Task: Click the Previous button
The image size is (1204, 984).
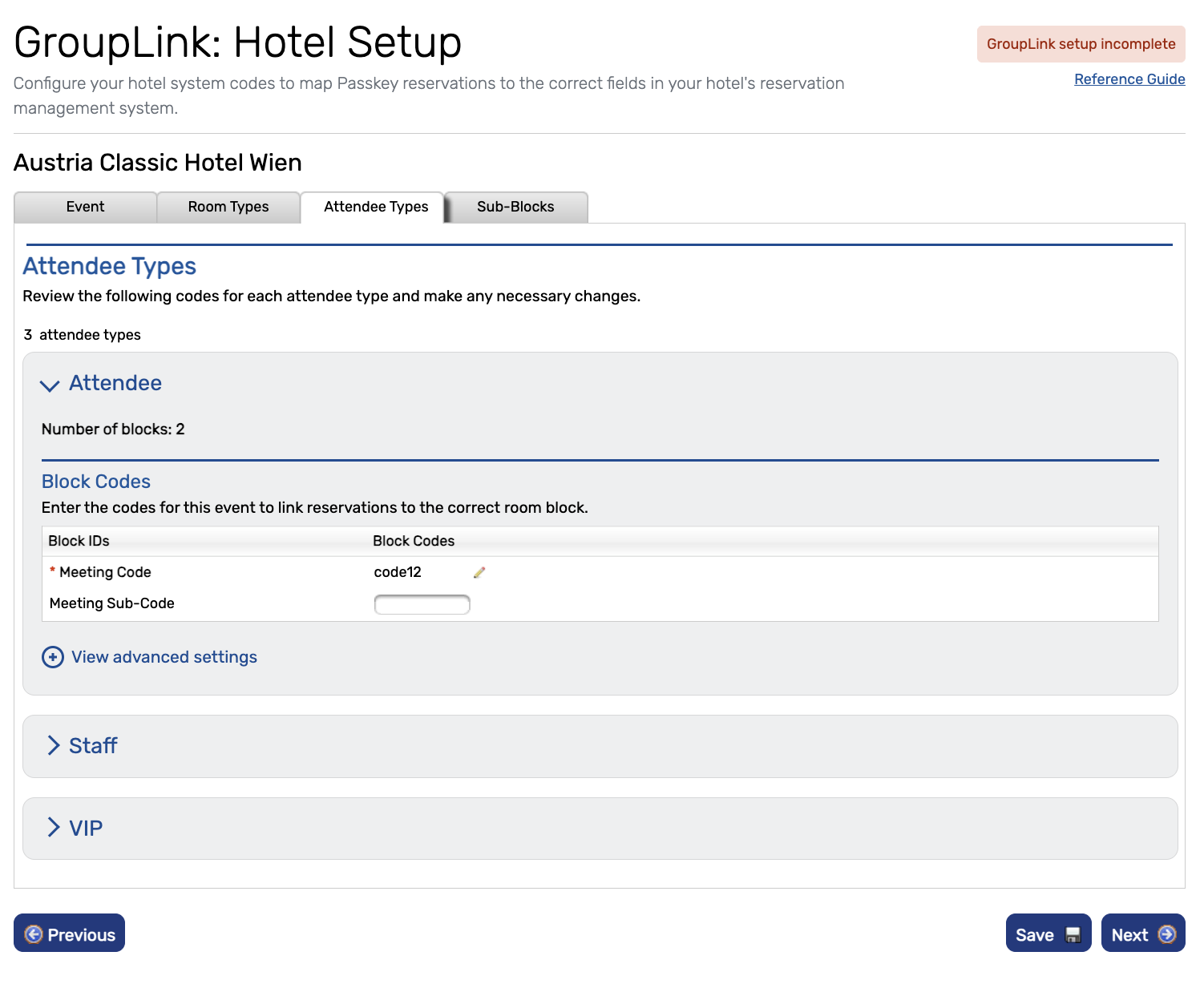Action: tap(69, 934)
